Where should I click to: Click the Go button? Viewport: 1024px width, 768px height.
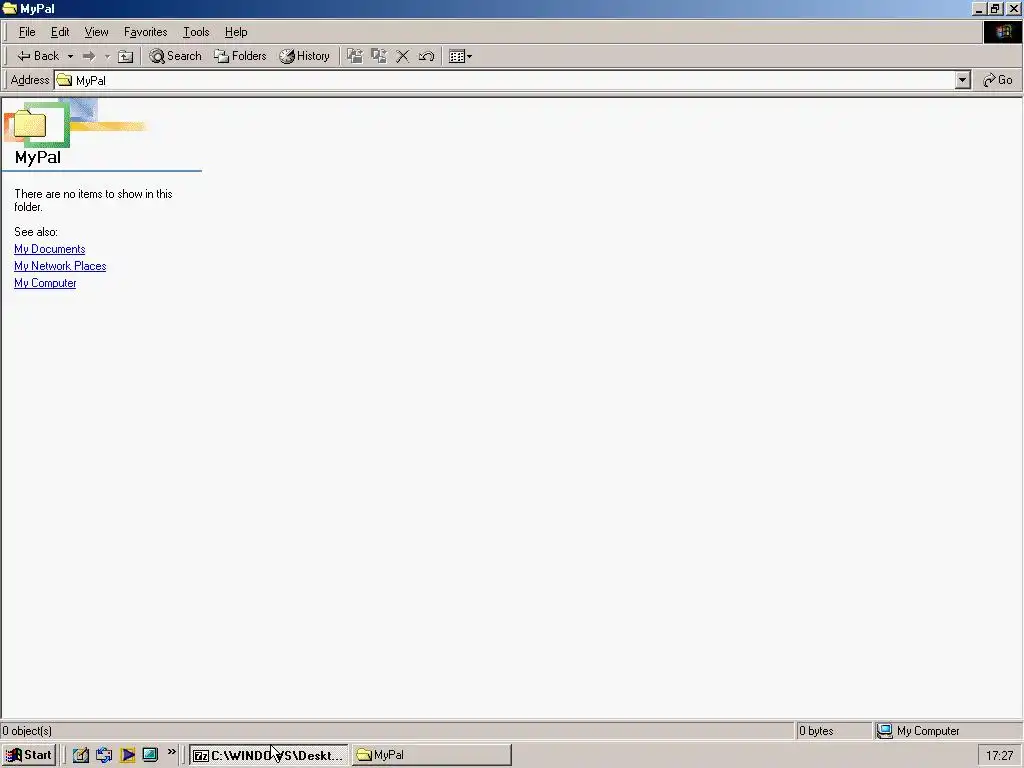click(x=998, y=80)
